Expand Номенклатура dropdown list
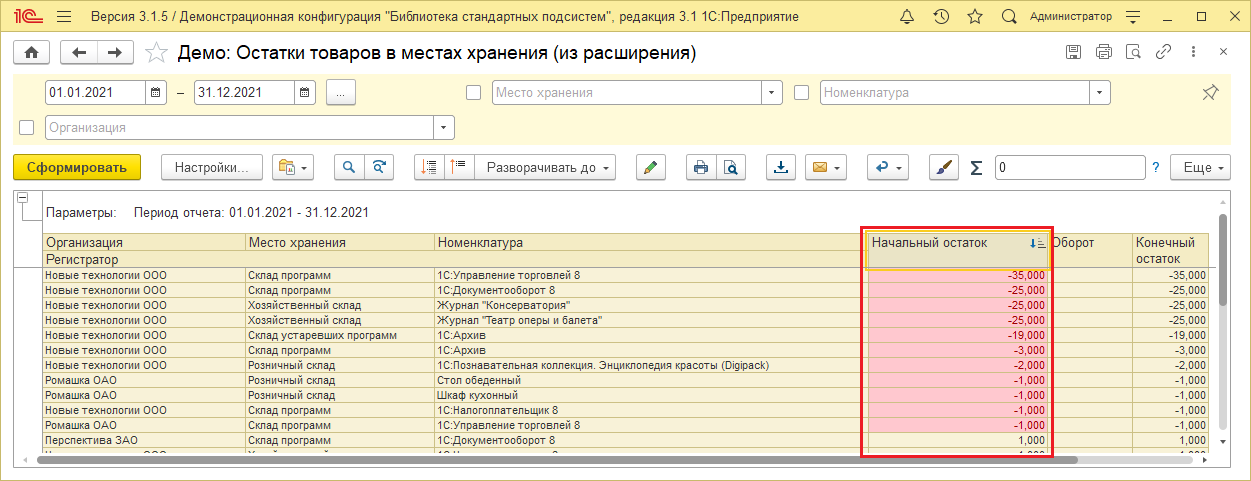The height and width of the screenshot is (481, 1251). pyautogui.click(x=1101, y=92)
